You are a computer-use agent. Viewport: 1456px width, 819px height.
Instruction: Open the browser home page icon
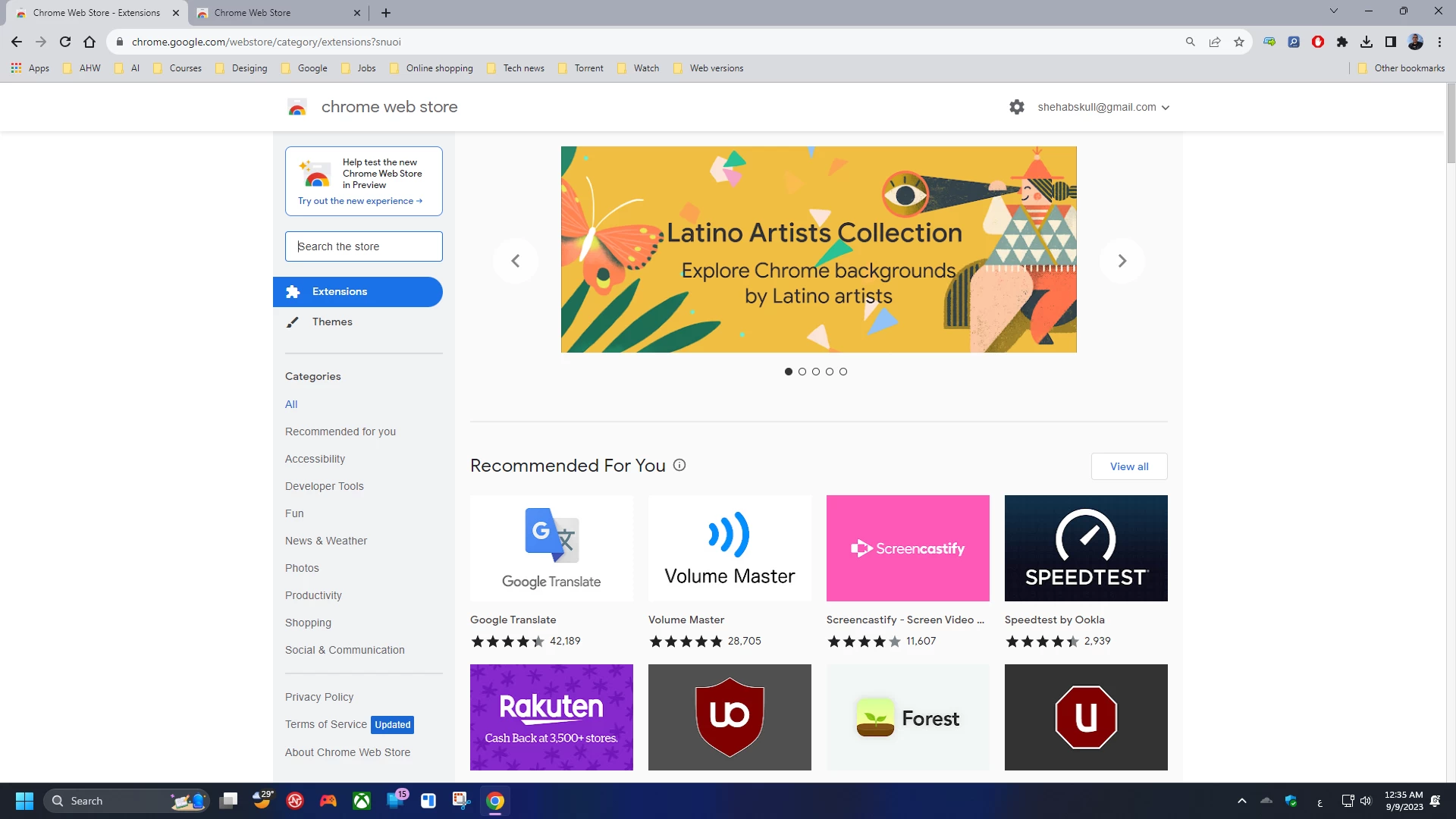click(89, 42)
